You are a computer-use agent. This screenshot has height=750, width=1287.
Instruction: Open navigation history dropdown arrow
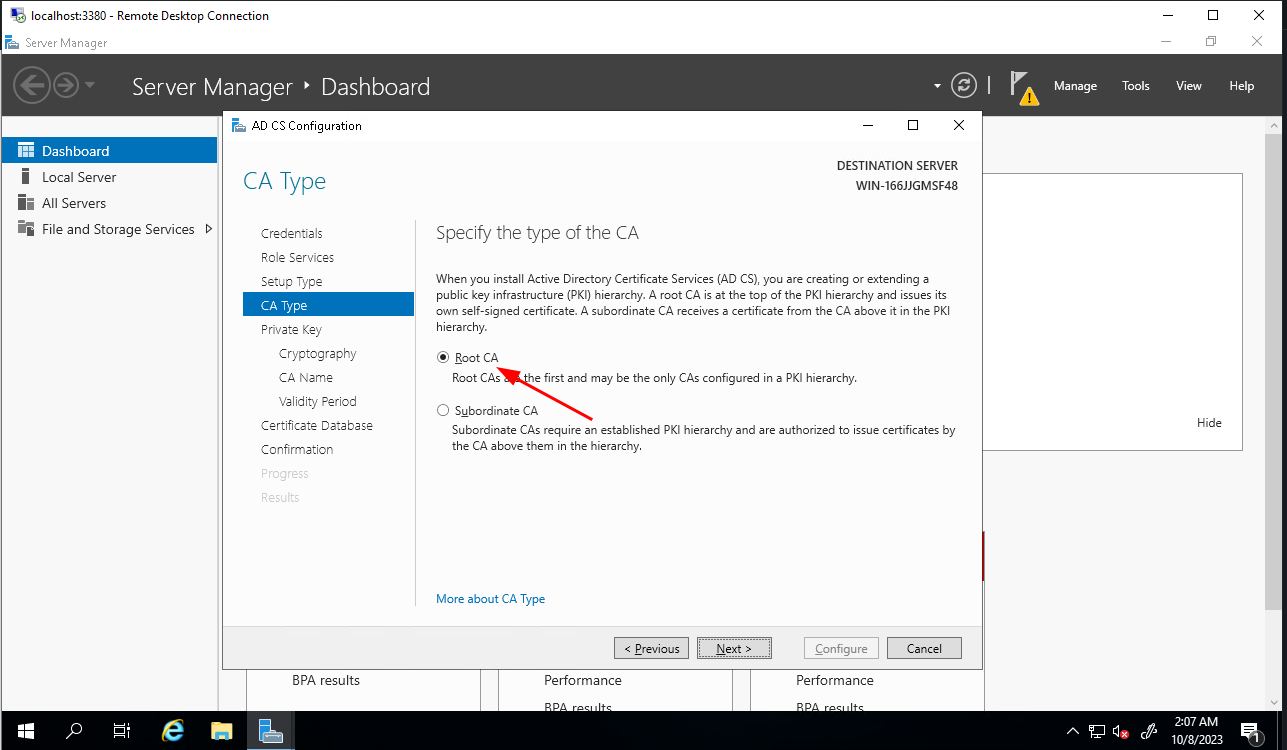pos(90,86)
